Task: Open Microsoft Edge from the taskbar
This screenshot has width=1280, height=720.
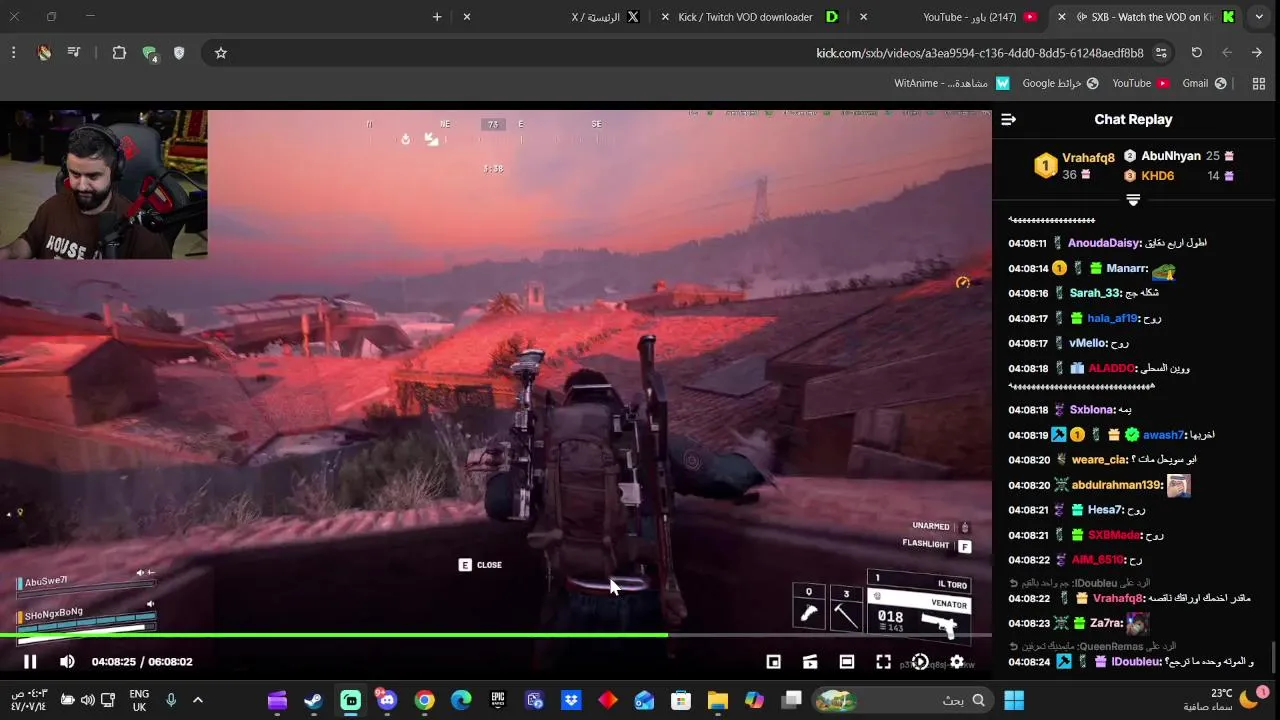Action: [461, 700]
